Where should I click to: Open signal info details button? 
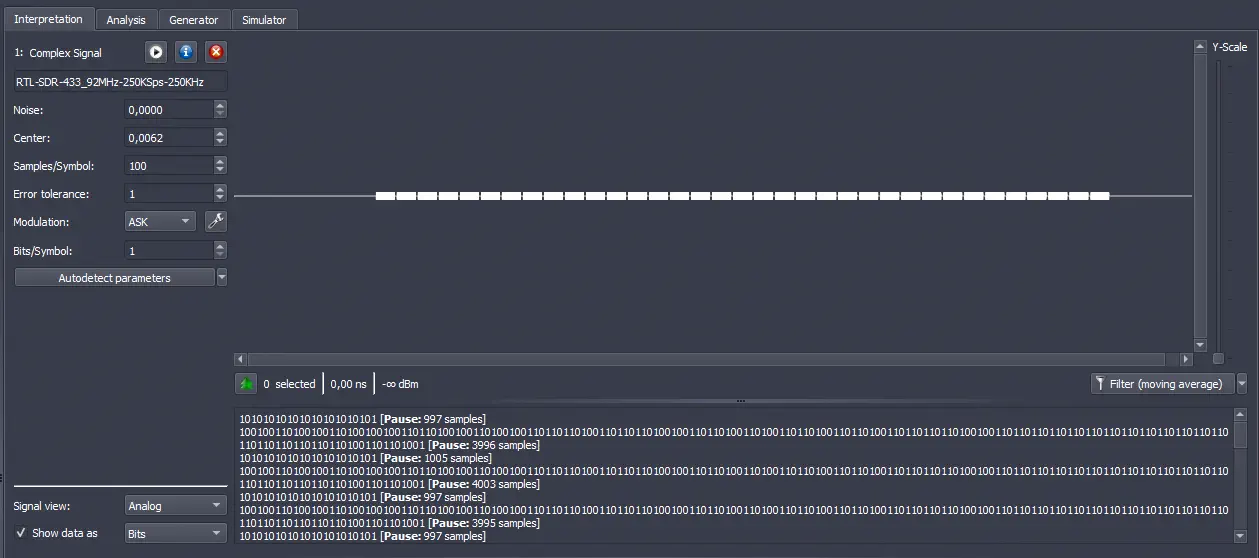[x=185, y=52]
